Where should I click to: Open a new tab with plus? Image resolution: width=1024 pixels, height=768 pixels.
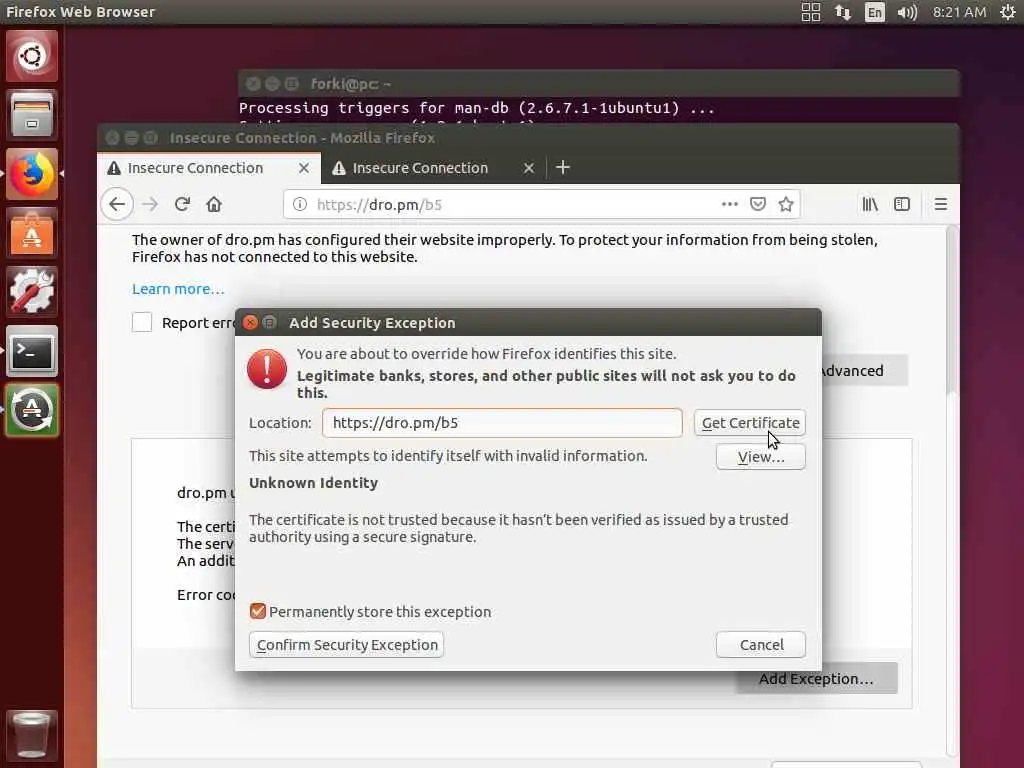point(563,168)
